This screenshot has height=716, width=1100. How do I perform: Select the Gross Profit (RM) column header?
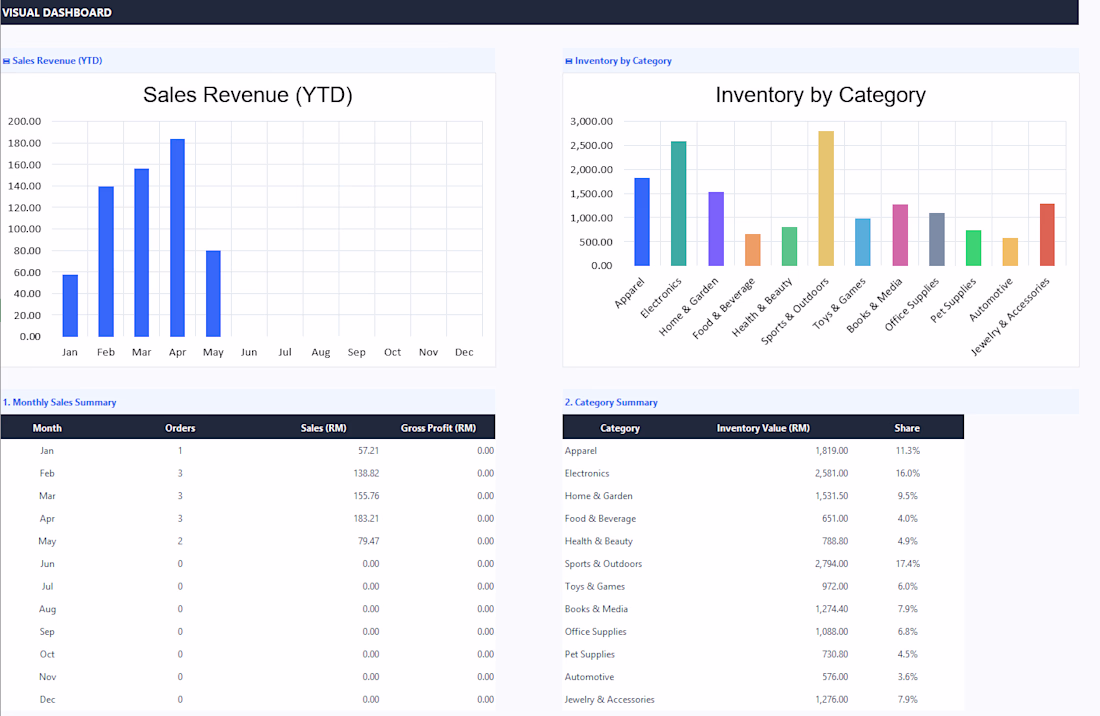438,428
